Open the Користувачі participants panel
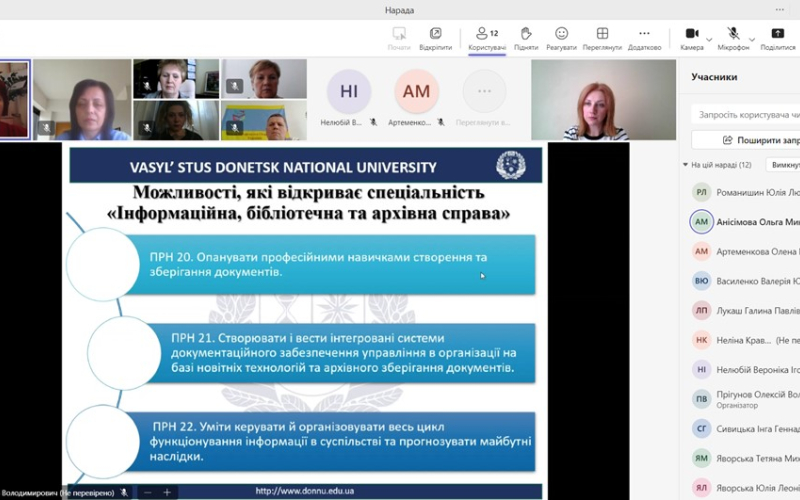The width and height of the screenshot is (800, 500). (487, 39)
